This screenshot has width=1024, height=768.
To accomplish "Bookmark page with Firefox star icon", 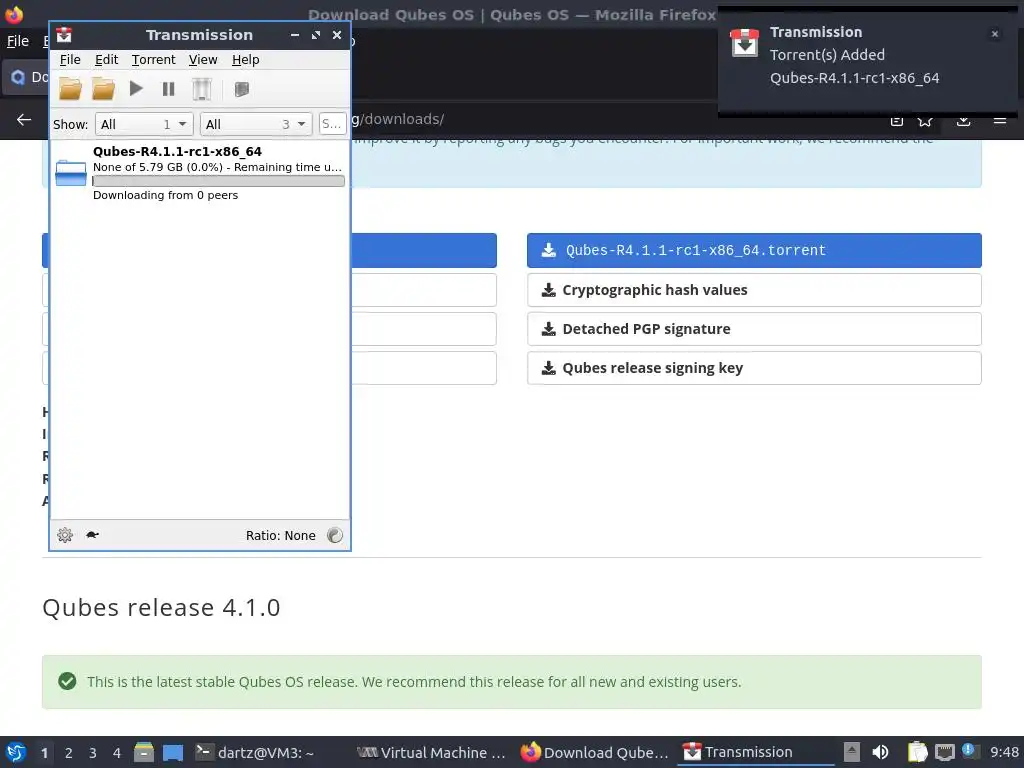I will [x=925, y=120].
